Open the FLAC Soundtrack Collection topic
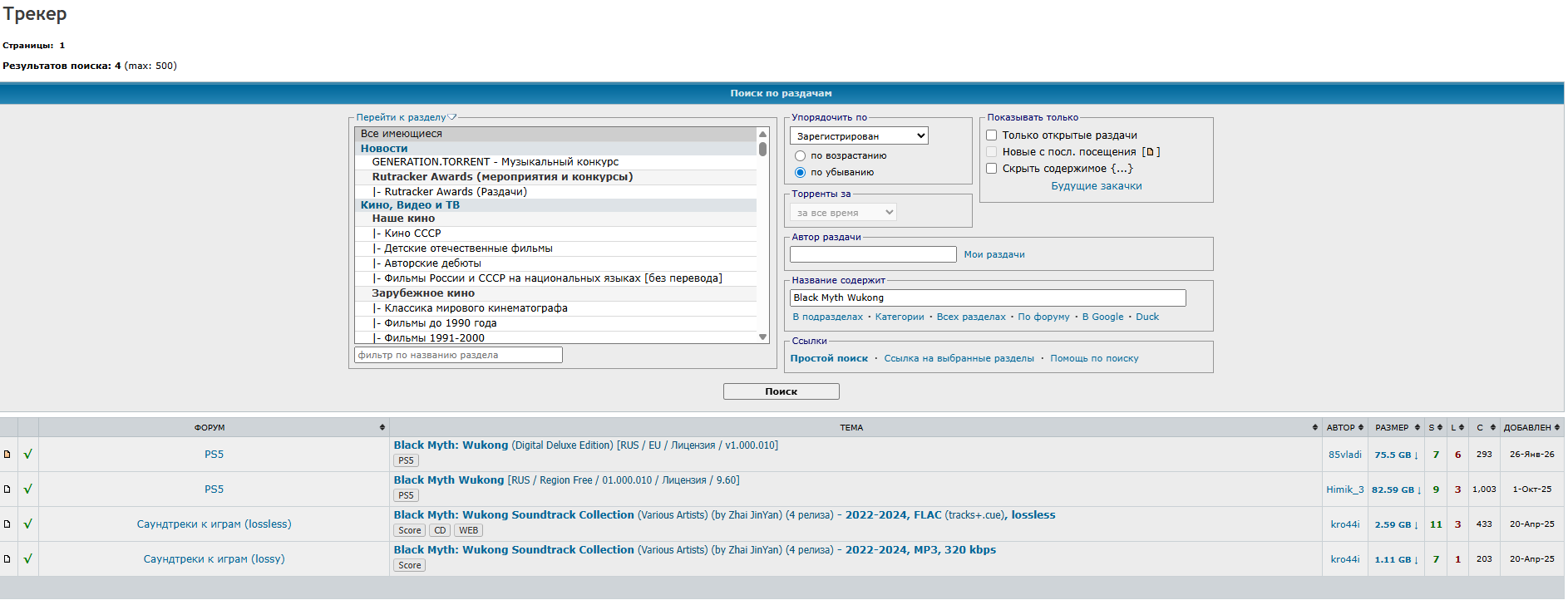Image resolution: width=1568 pixels, height=600 pixels. click(724, 515)
